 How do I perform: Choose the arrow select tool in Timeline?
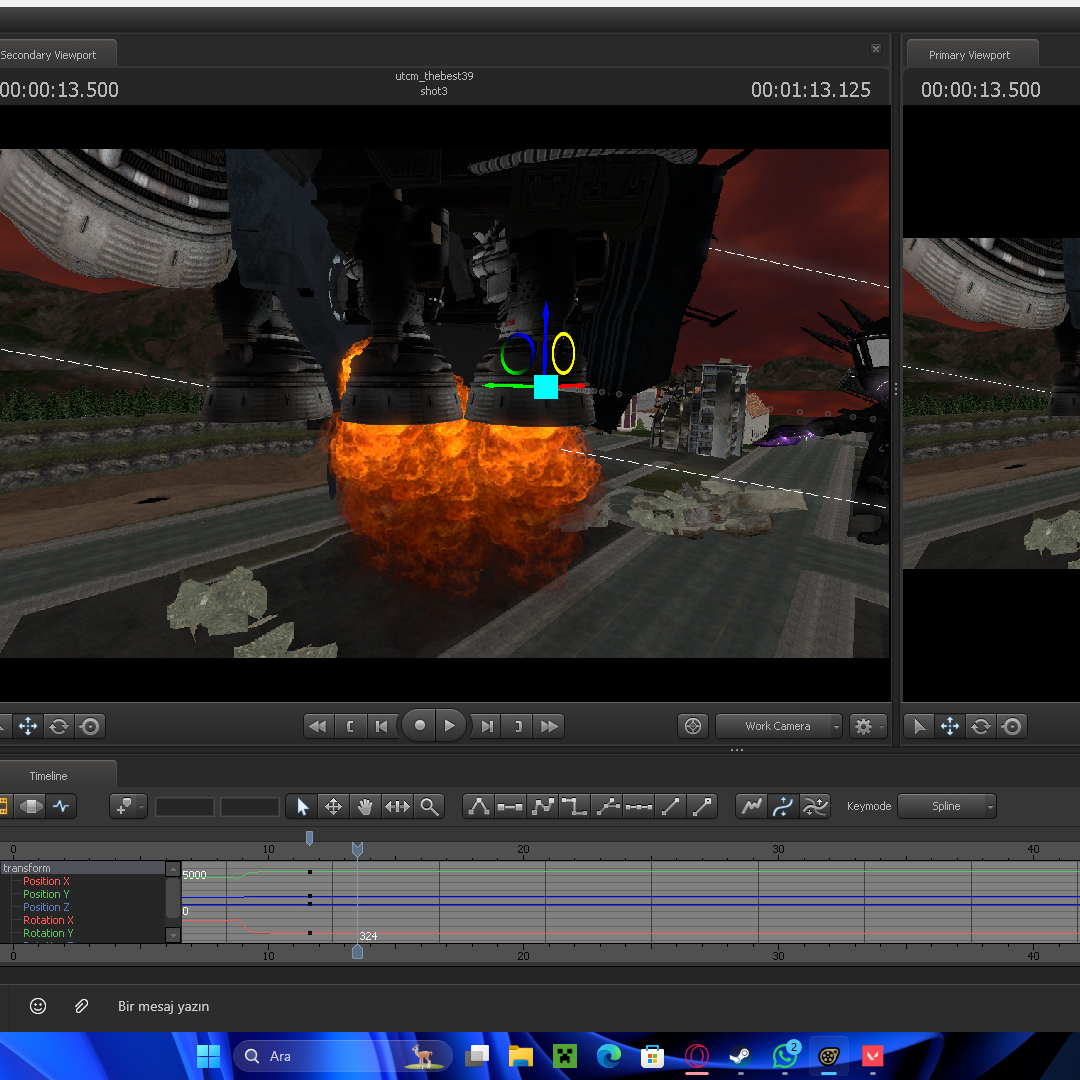pos(302,806)
